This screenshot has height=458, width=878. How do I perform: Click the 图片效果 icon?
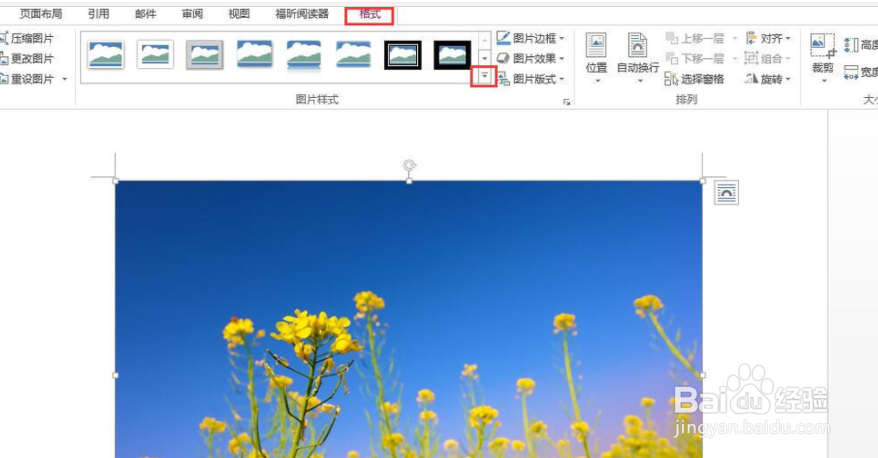click(x=503, y=58)
